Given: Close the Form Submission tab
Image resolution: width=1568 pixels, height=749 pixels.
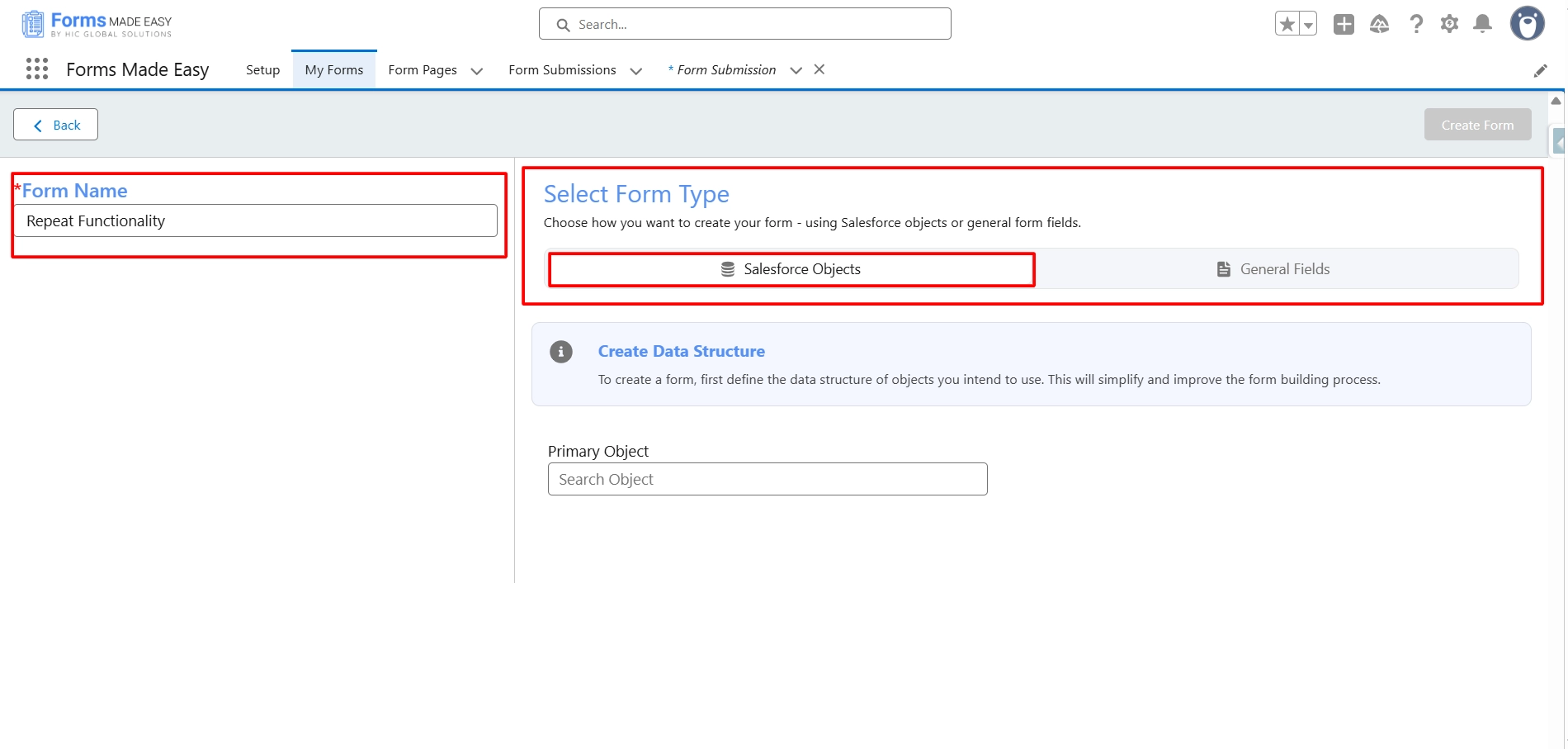Looking at the screenshot, I should point(819,69).
